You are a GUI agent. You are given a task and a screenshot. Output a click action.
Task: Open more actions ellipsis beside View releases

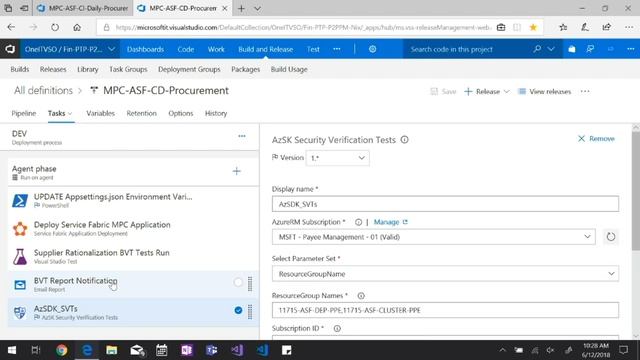(585, 91)
